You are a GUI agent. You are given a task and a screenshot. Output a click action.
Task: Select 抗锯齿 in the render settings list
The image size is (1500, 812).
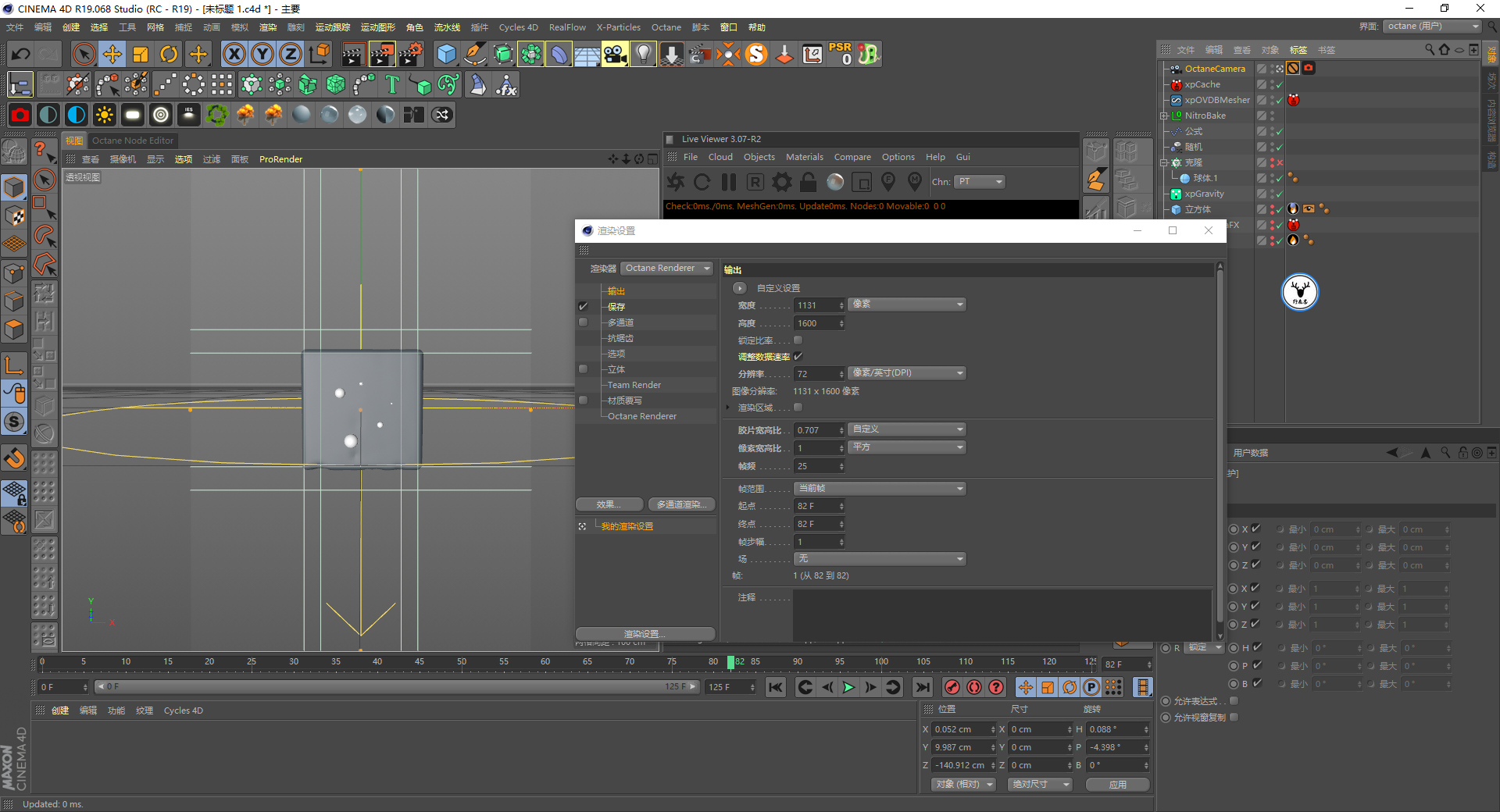(x=621, y=338)
